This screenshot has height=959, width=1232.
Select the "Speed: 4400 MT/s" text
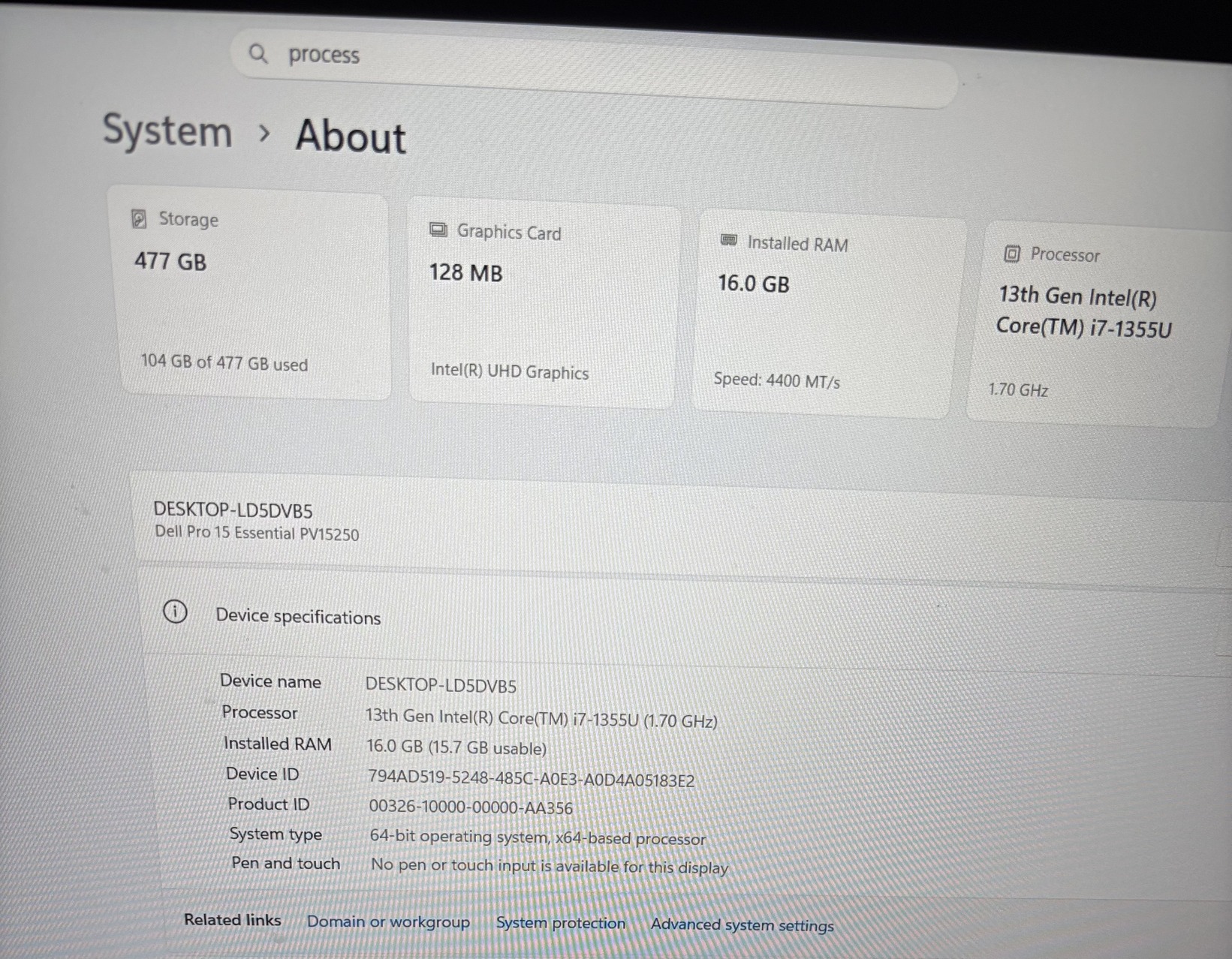pos(777,380)
